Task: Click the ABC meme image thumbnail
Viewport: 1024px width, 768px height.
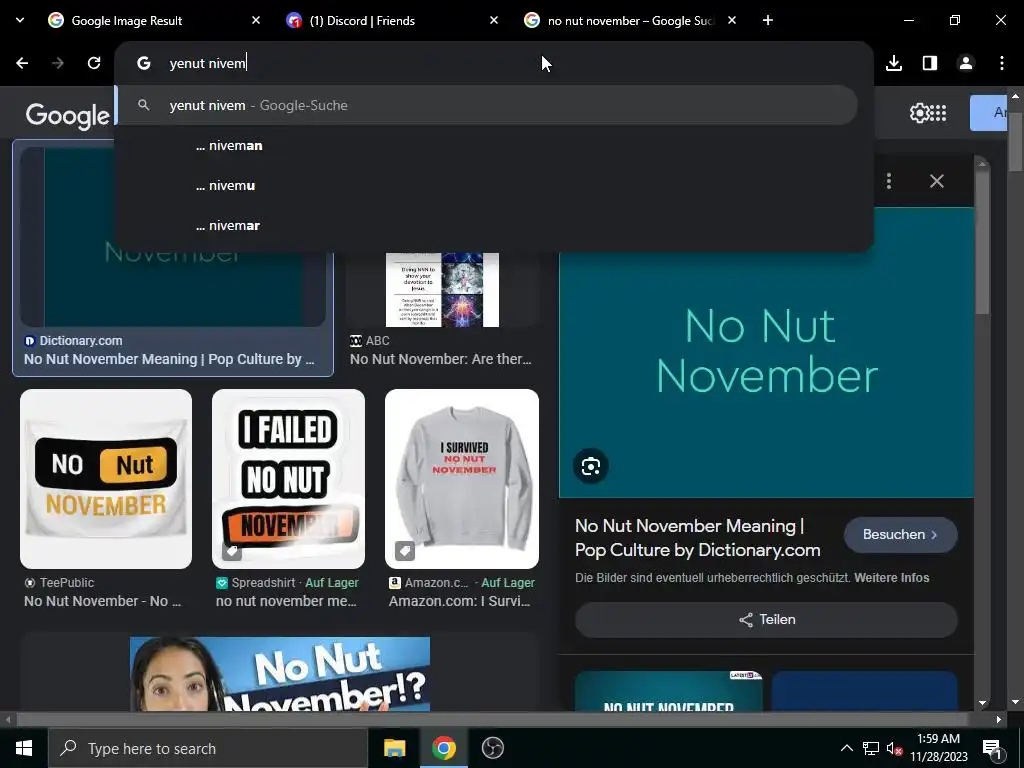Action: point(442,290)
